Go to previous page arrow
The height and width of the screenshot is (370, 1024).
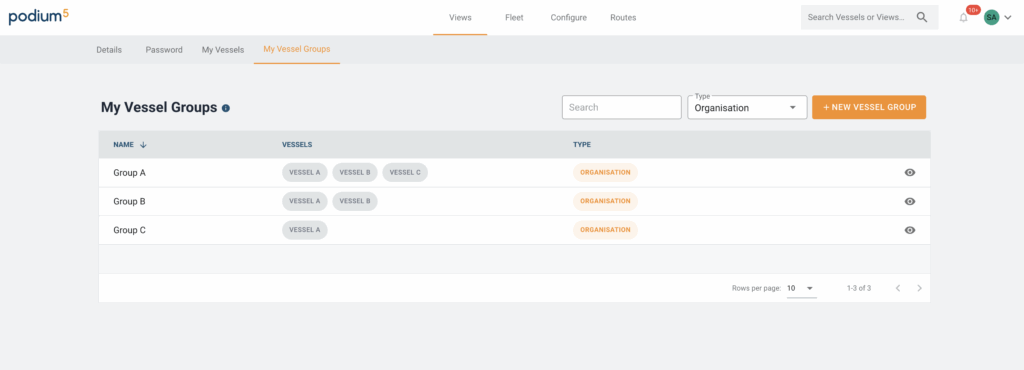click(898, 288)
